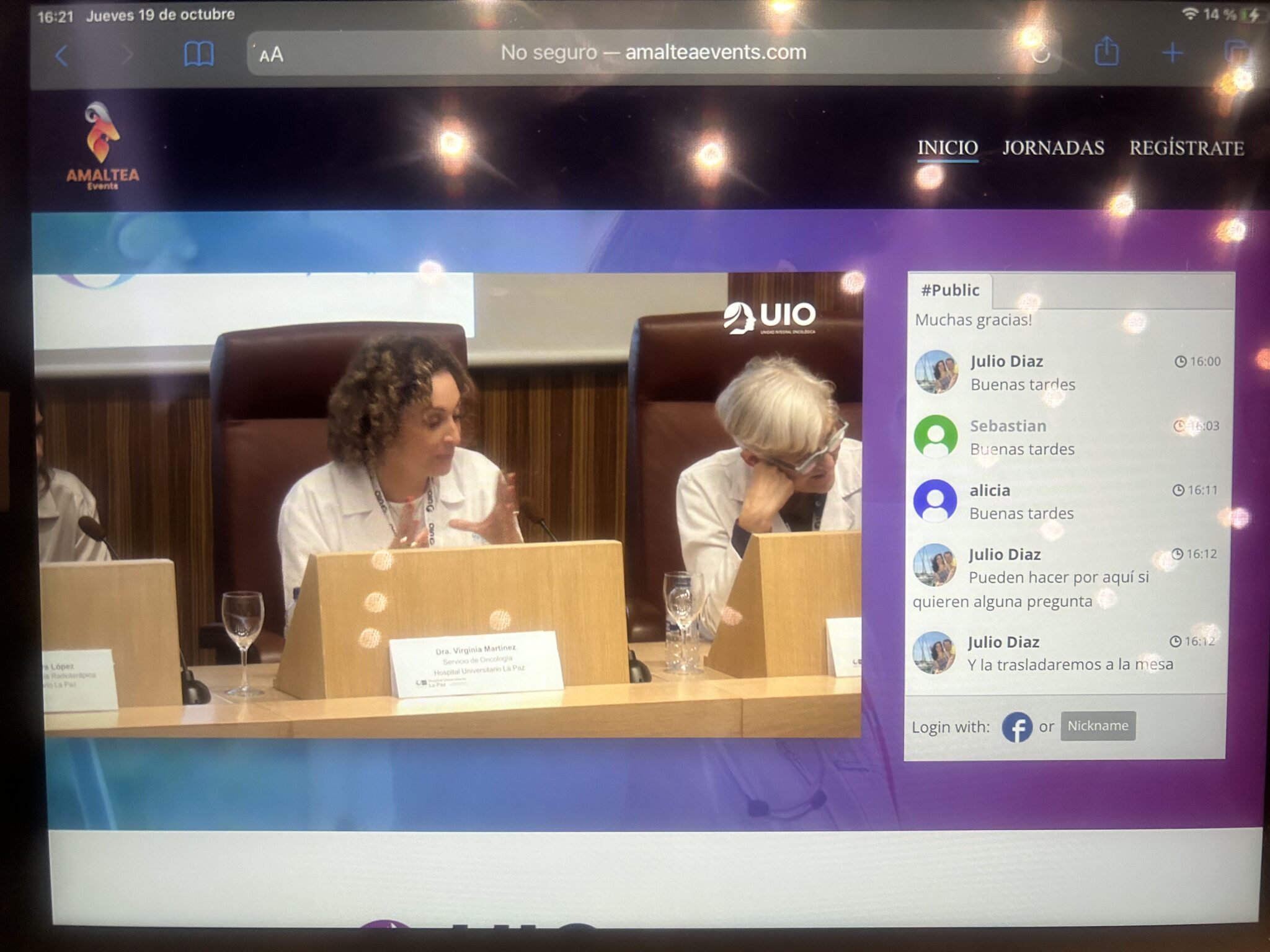Click alicia's blue chat avatar
Viewport: 1270px width, 952px height.
coord(935,500)
